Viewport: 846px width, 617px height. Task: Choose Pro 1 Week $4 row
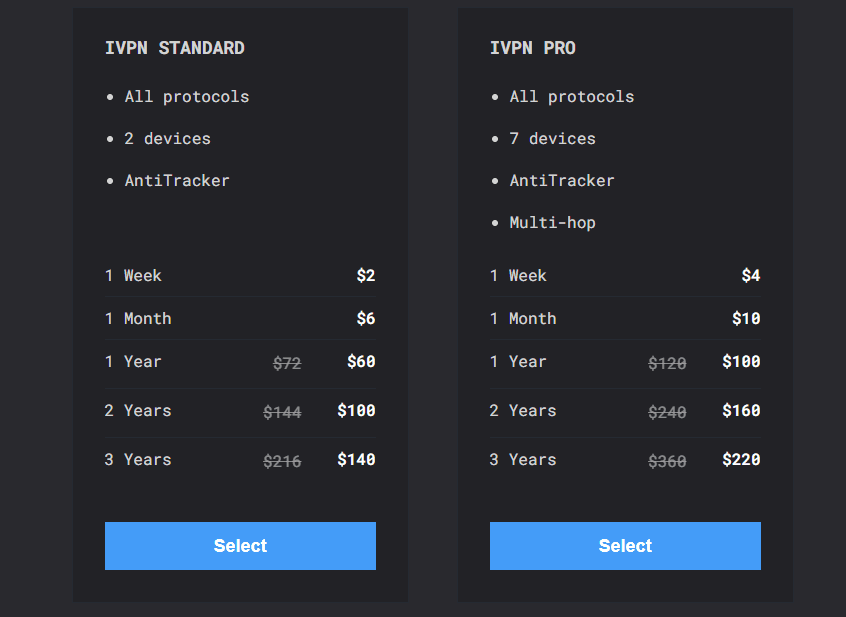point(625,275)
